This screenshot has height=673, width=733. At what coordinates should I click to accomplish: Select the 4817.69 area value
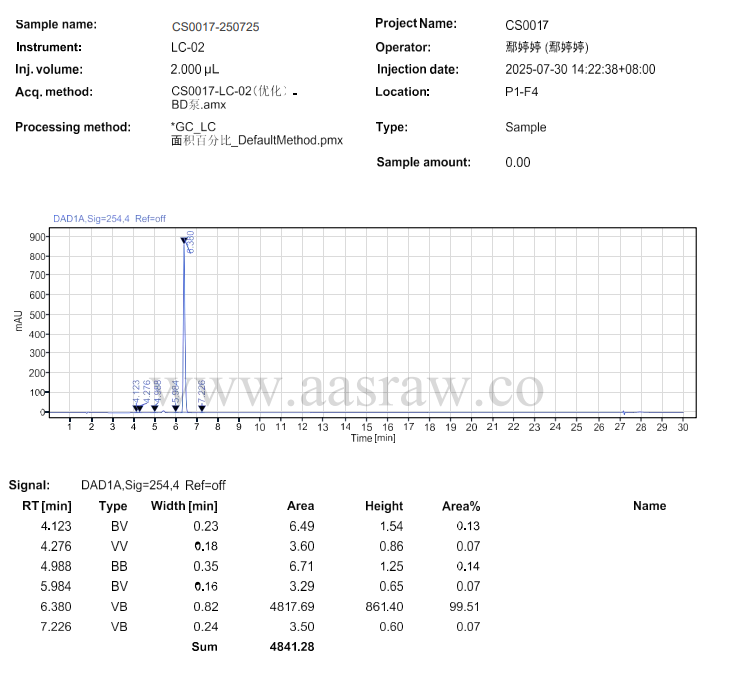point(293,606)
